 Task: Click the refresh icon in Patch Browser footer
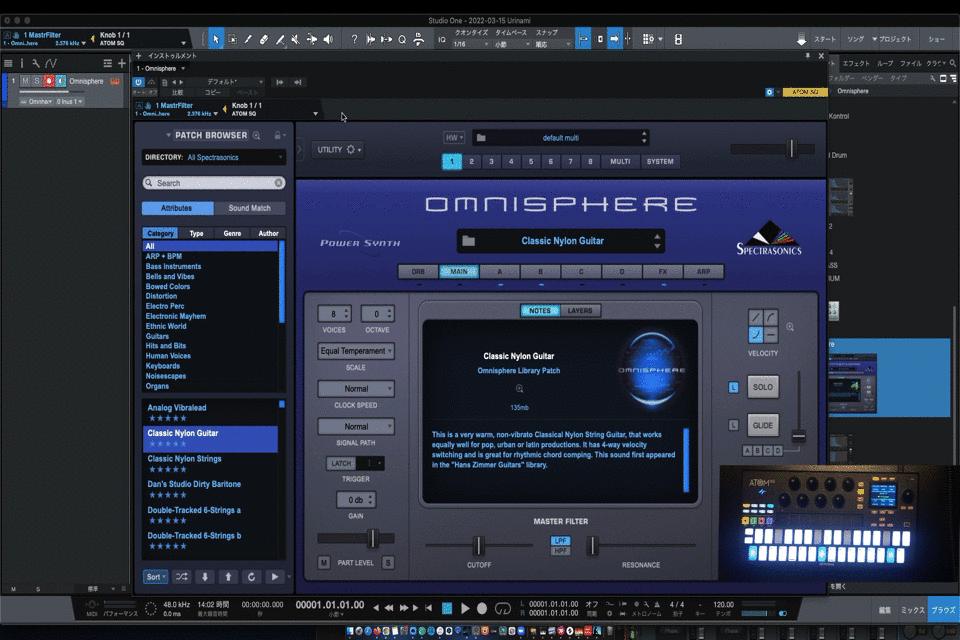point(252,577)
